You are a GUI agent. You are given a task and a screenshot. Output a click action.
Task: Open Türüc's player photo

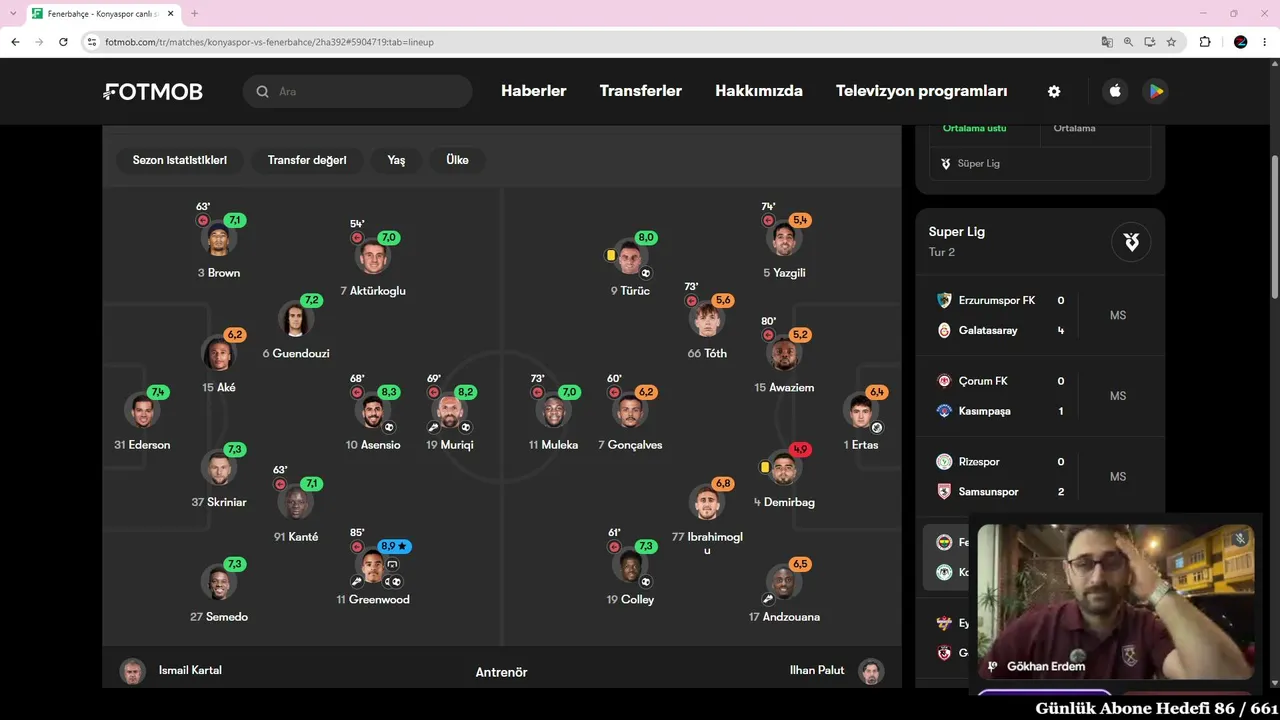point(630,257)
